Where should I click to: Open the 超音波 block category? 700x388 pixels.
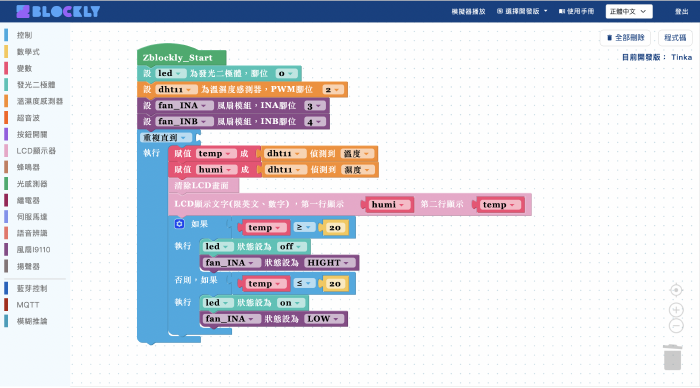[x=28, y=118]
